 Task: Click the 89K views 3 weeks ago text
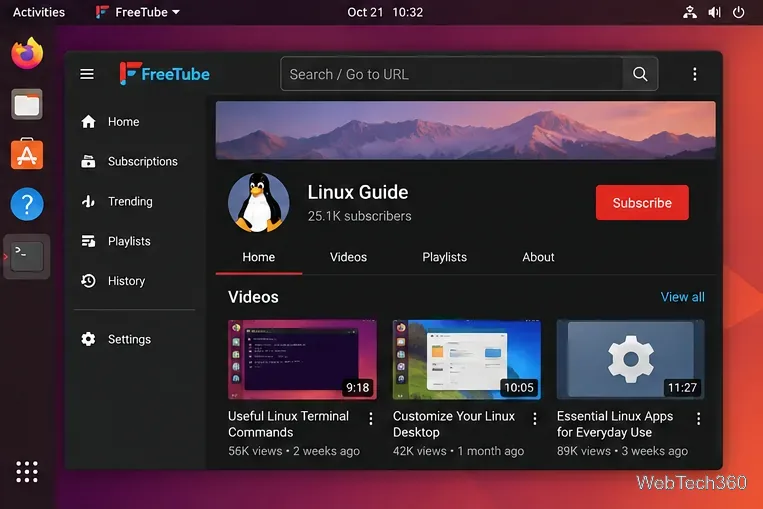[622, 451]
